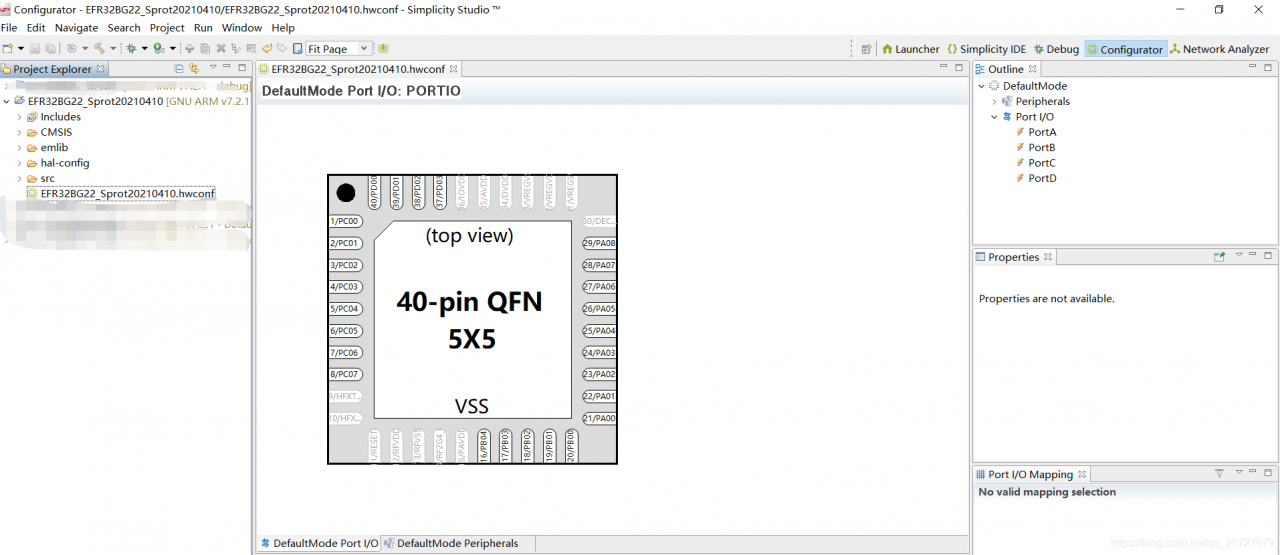
Task: Close the Outline view tab
Action: point(1033,69)
